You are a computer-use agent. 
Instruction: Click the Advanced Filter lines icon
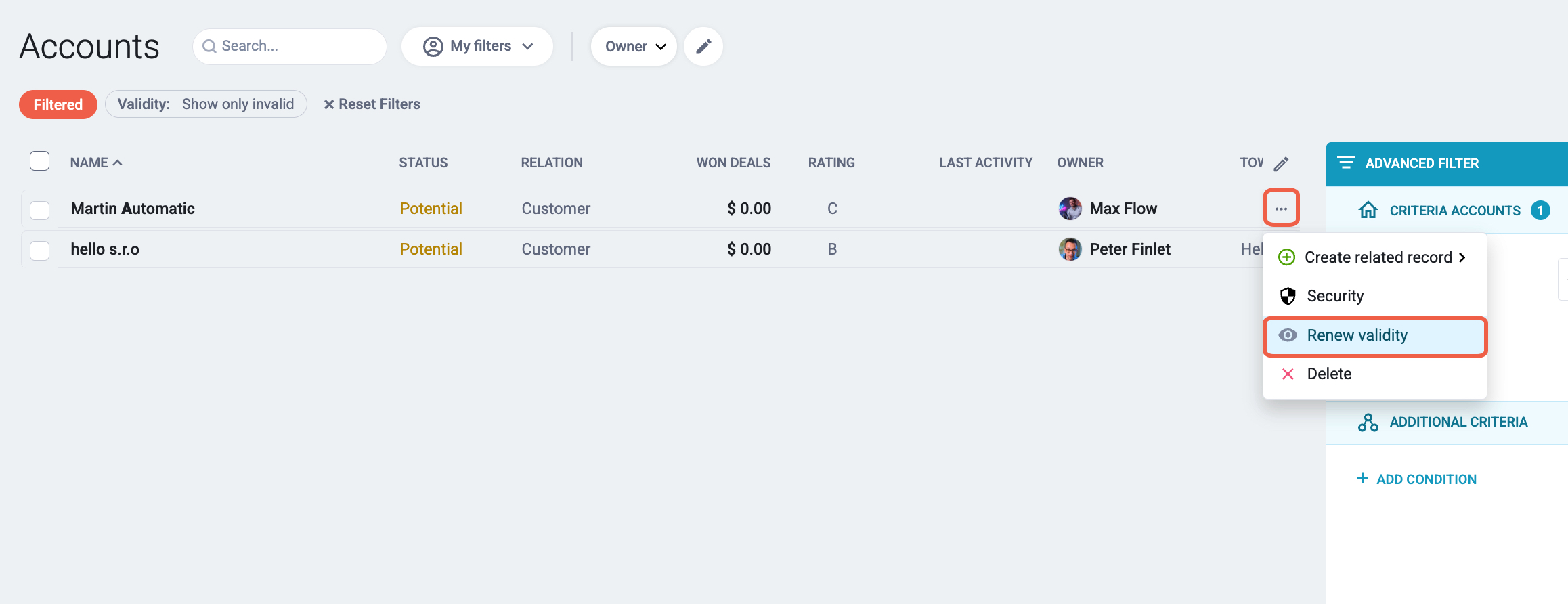(x=1346, y=163)
